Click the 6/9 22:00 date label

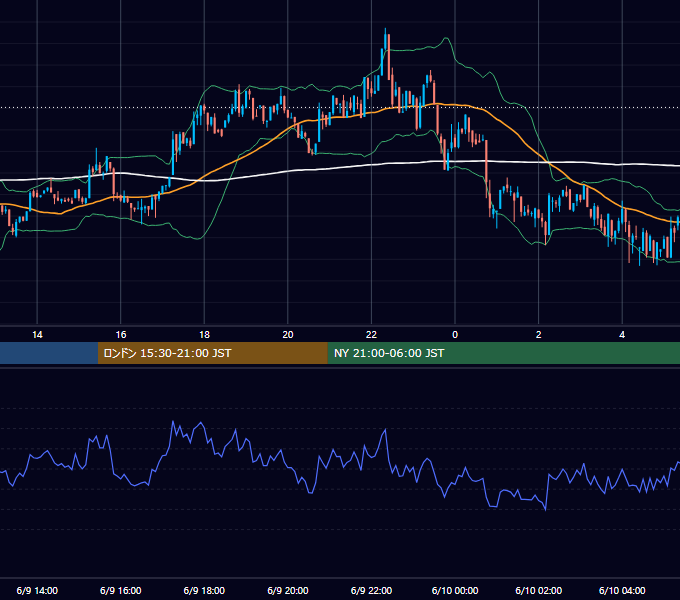(372, 590)
